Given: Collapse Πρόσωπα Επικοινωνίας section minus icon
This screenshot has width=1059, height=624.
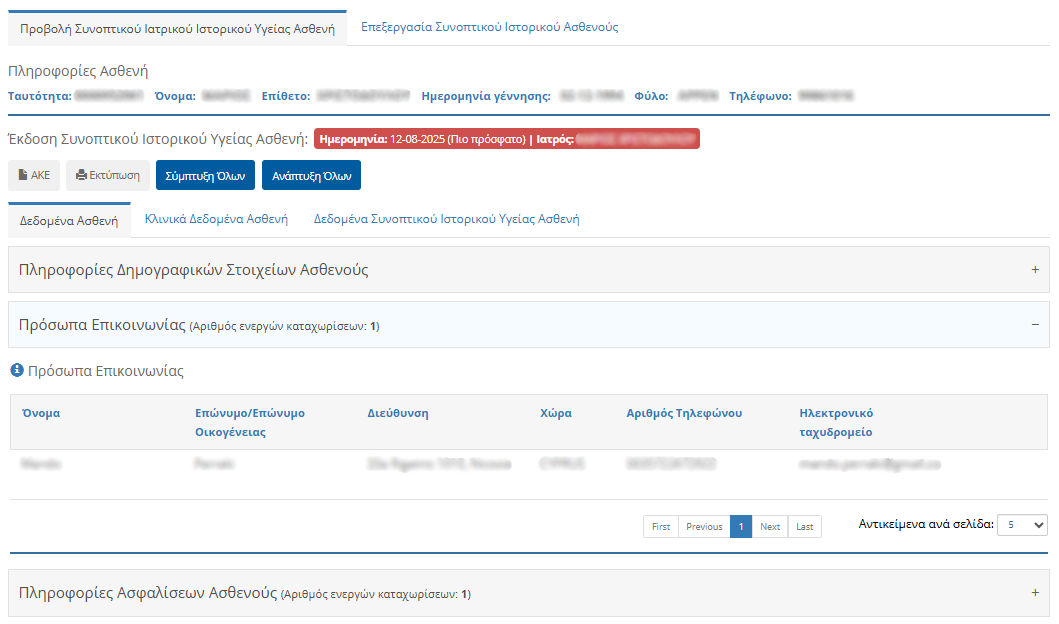Looking at the screenshot, I should pos(1035,325).
